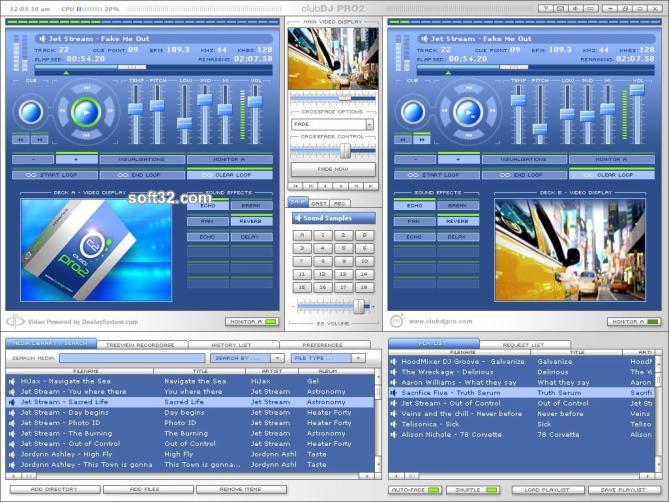Start playback with Deck A's play button
This screenshot has height=502, width=669.
click(x=86, y=113)
